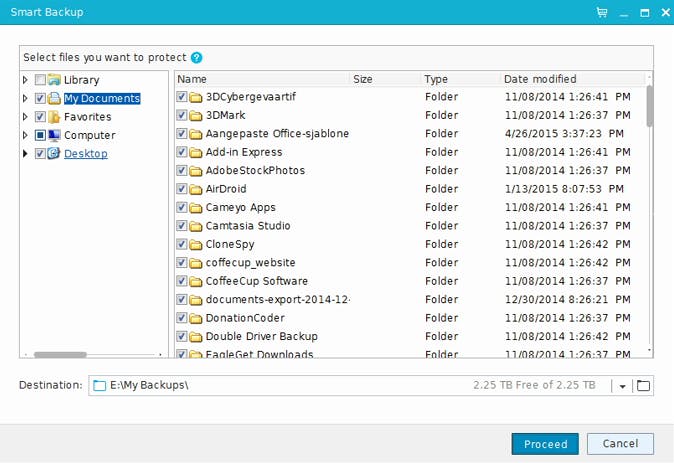Sort by the Type column header
Viewport: 674px width, 463px height.
(460, 79)
